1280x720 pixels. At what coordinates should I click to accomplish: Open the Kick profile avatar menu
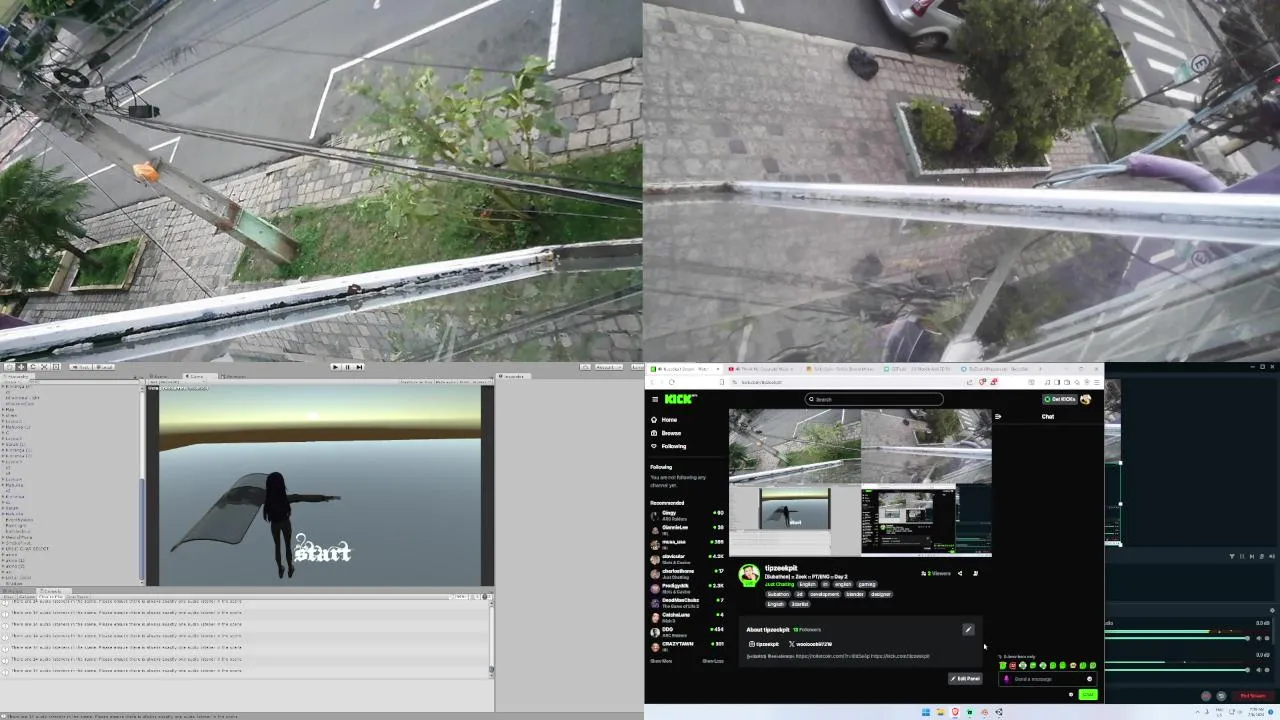pyautogui.click(x=1086, y=399)
